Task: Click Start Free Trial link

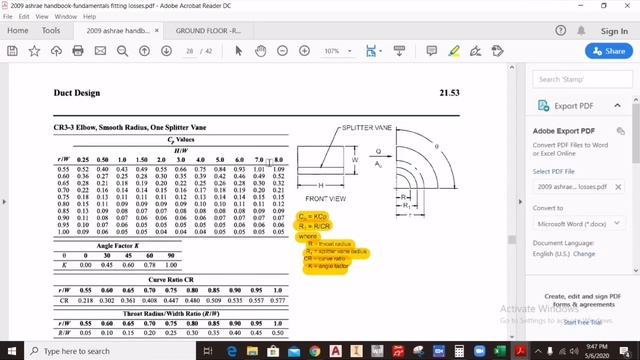Action: tap(582, 322)
